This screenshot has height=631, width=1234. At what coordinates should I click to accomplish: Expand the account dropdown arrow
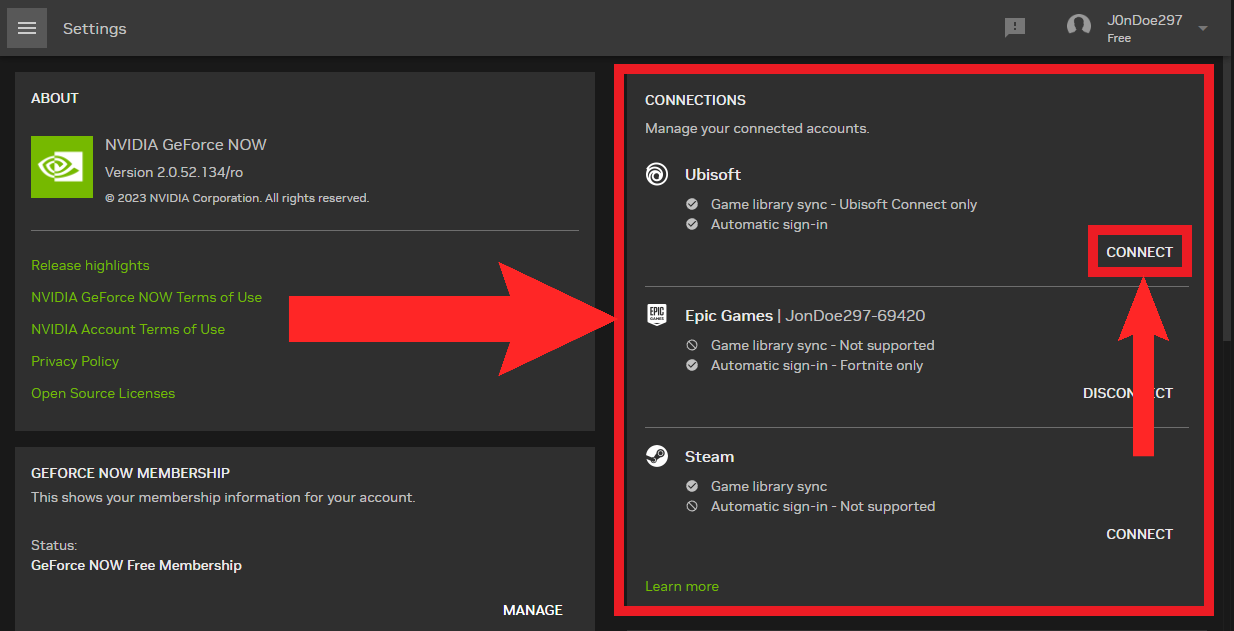point(1203,28)
